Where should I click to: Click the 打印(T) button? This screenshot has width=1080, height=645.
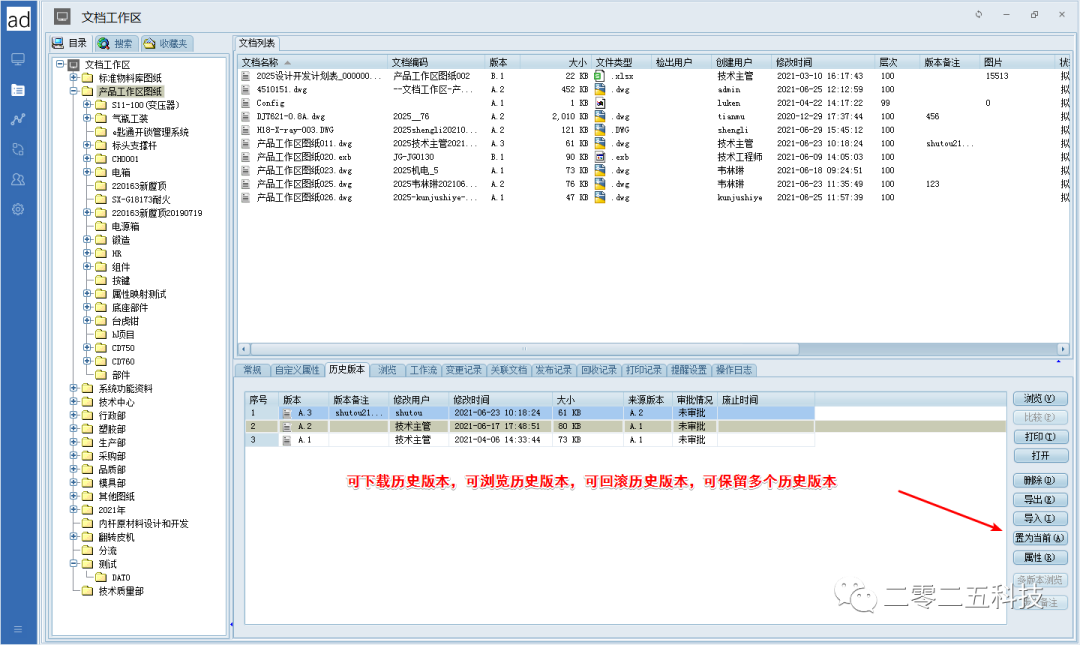click(1040, 437)
